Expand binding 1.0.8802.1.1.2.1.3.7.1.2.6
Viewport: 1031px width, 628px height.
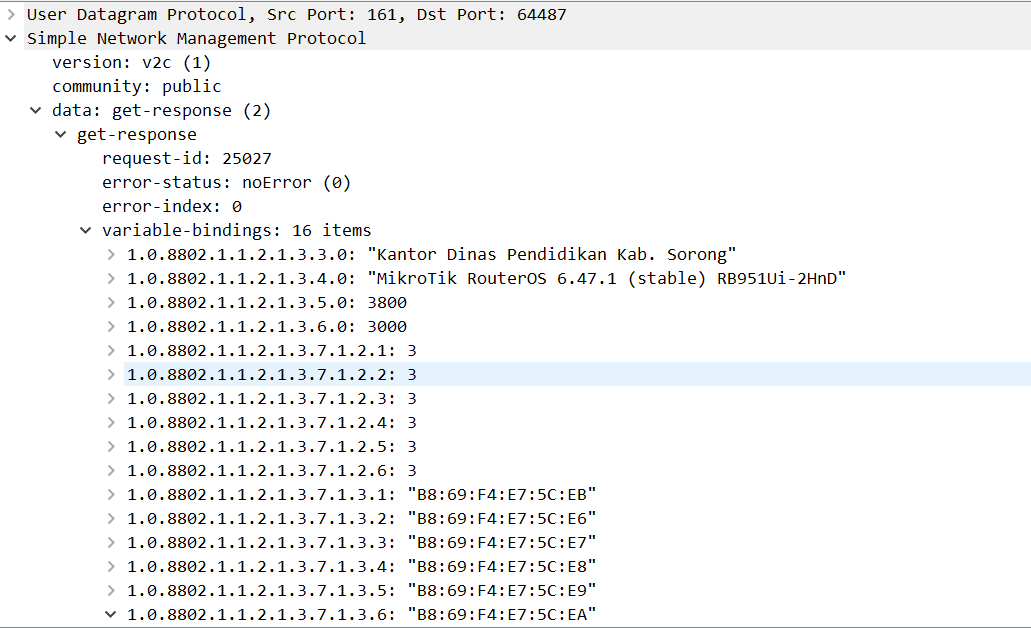(110, 470)
